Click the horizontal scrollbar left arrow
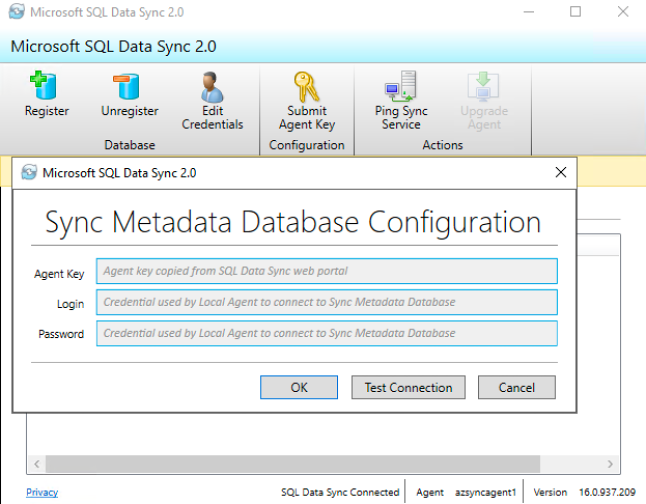This screenshot has height=504, width=646. point(37,464)
